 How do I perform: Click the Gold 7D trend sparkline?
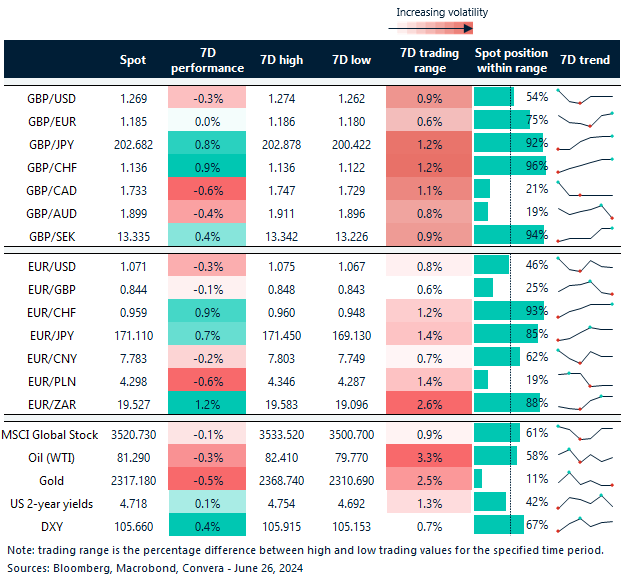point(585,478)
